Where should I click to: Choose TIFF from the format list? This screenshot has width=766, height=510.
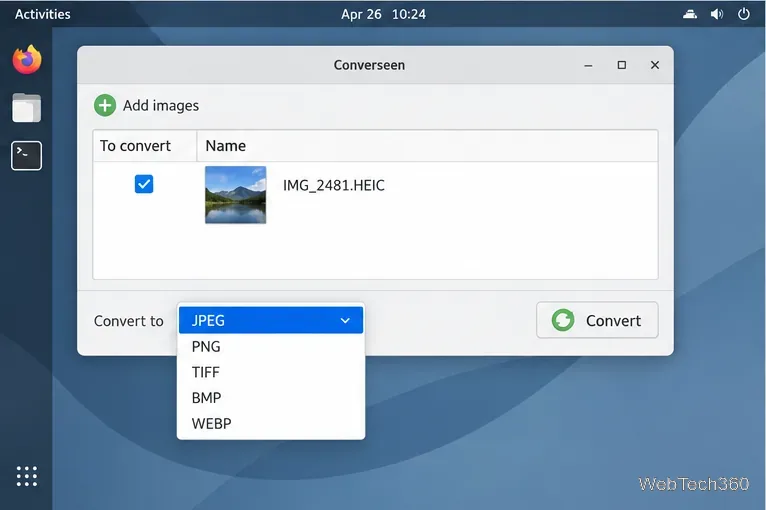[271, 372]
